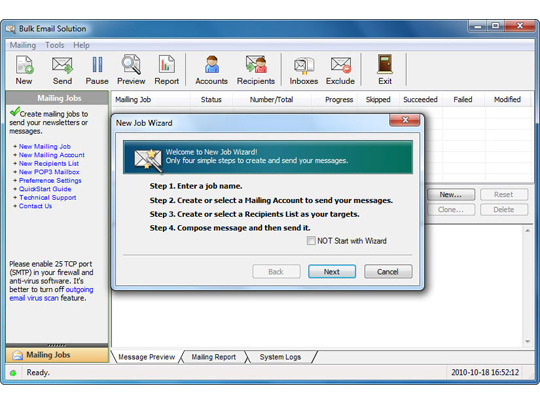Click the Mailing Job column header

click(151, 100)
